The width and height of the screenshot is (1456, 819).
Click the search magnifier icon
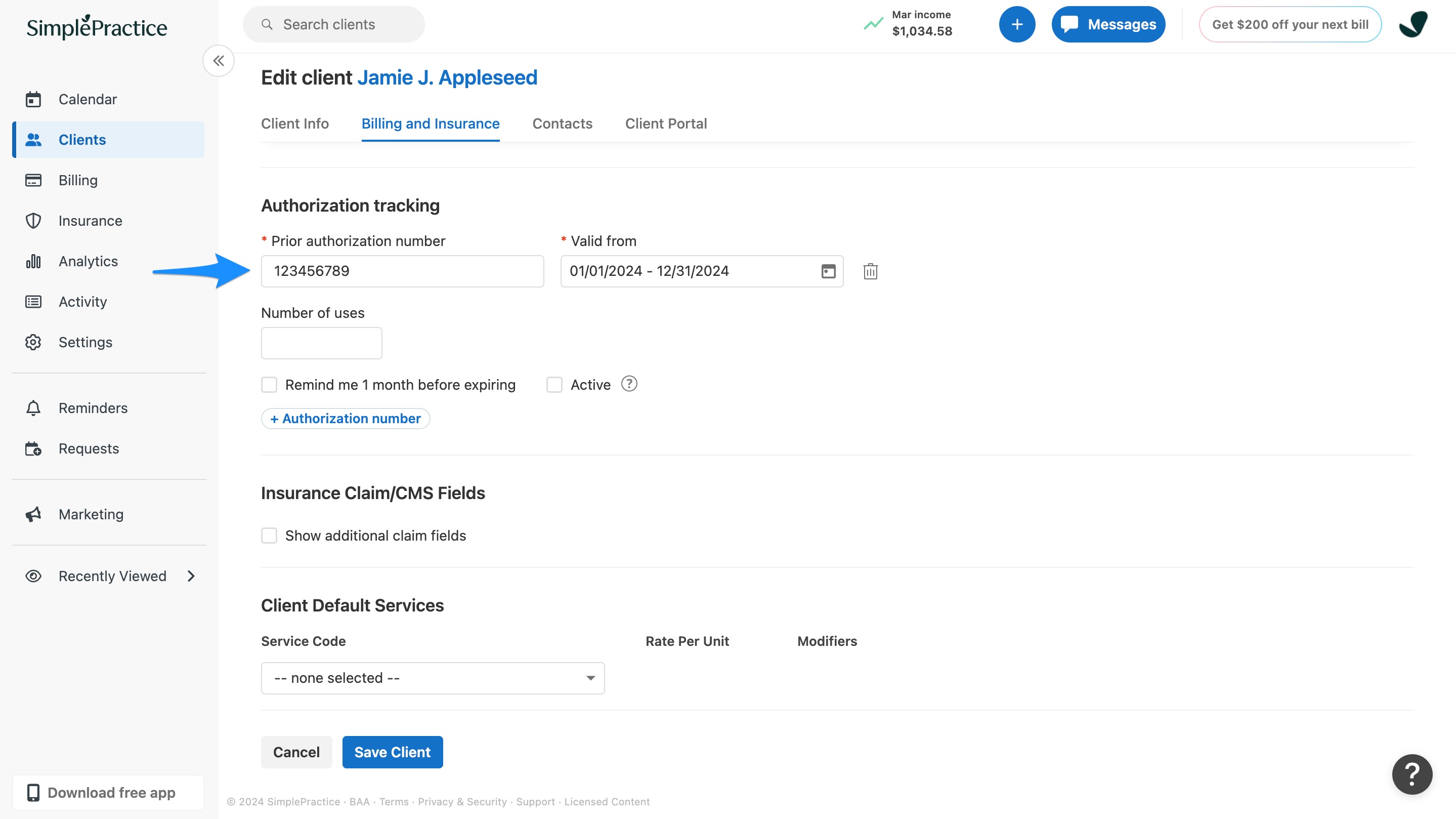[267, 24]
